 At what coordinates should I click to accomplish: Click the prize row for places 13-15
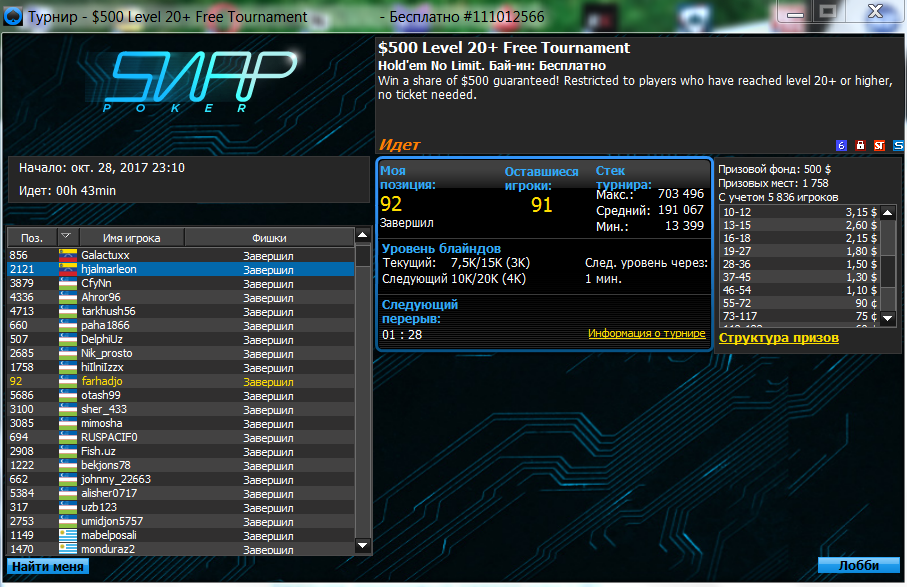click(800, 226)
